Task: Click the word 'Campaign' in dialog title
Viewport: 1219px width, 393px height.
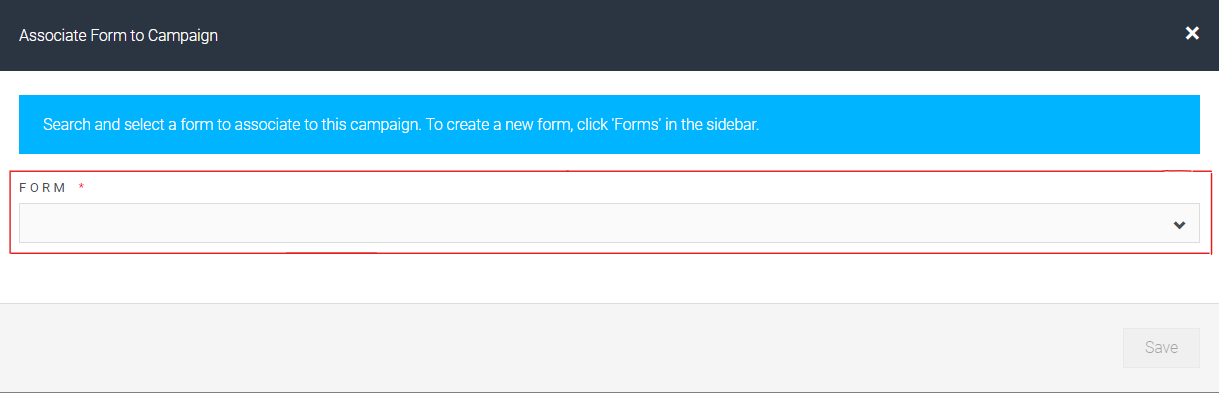Action: pyautogui.click(x=184, y=35)
